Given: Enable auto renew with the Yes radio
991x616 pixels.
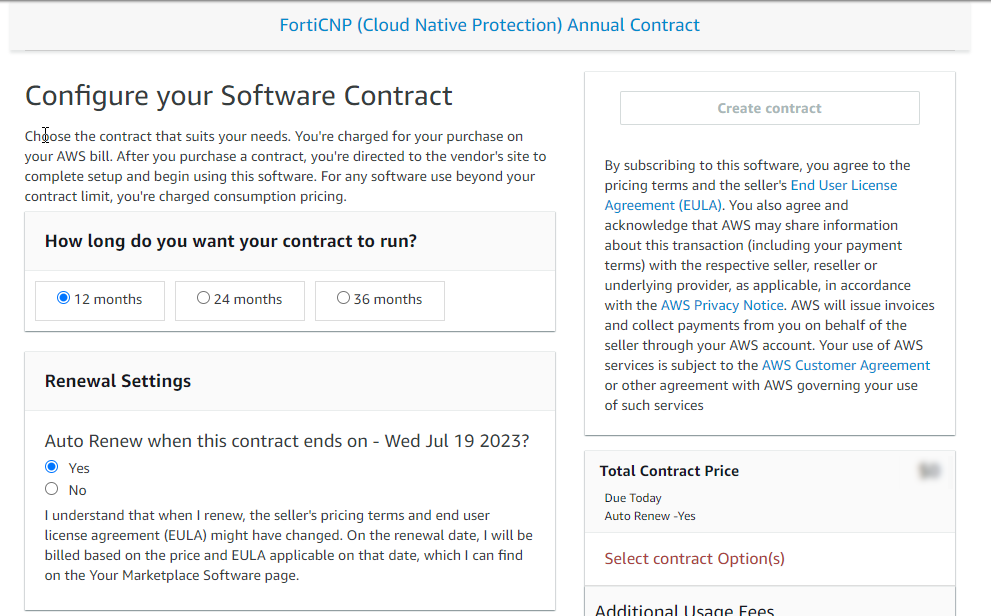Looking at the screenshot, I should [52, 467].
